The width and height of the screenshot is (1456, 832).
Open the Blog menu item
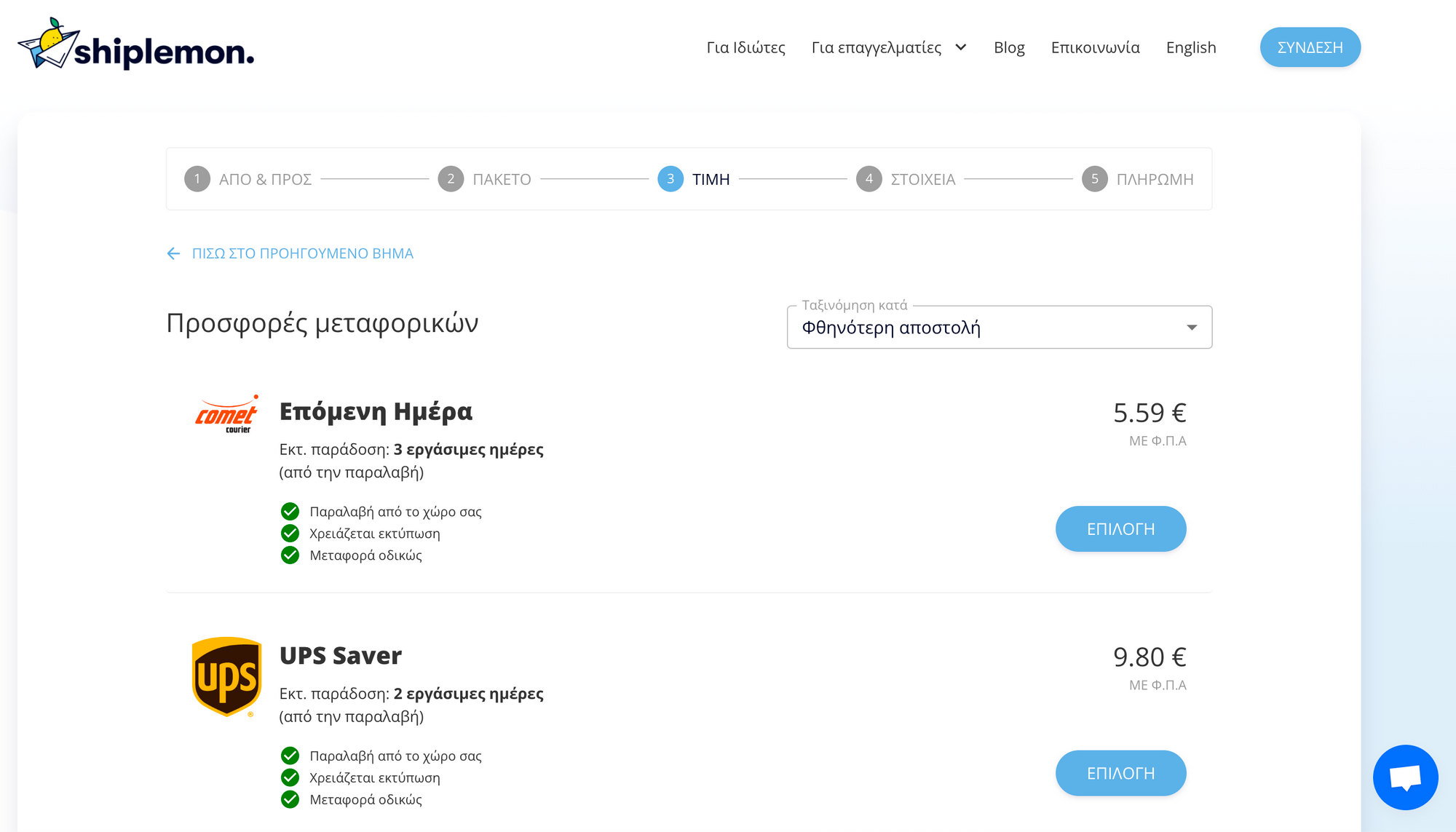pyautogui.click(x=1009, y=47)
